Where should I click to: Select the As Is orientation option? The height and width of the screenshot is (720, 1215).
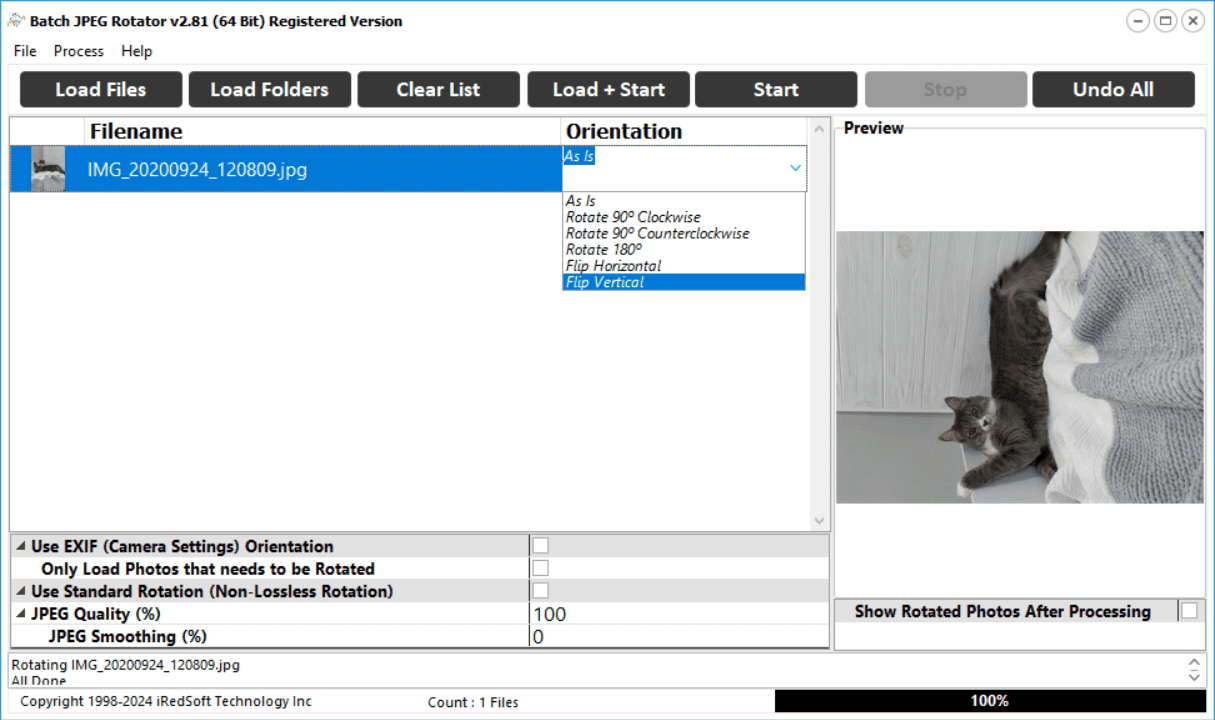(684, 201)
